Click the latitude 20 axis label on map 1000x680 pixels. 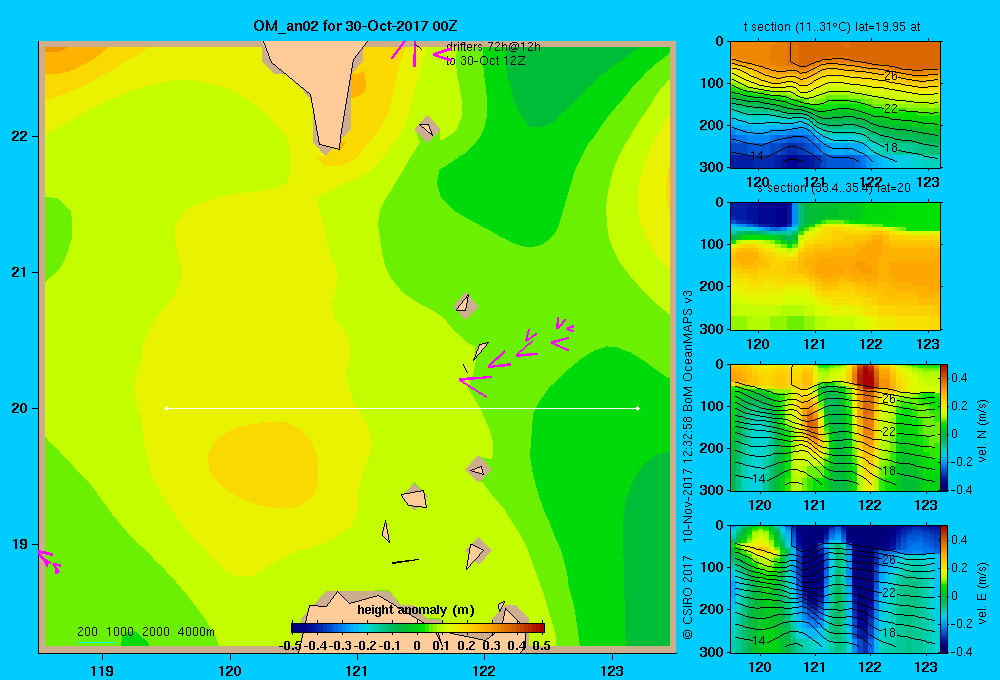(x=20, y=408)
